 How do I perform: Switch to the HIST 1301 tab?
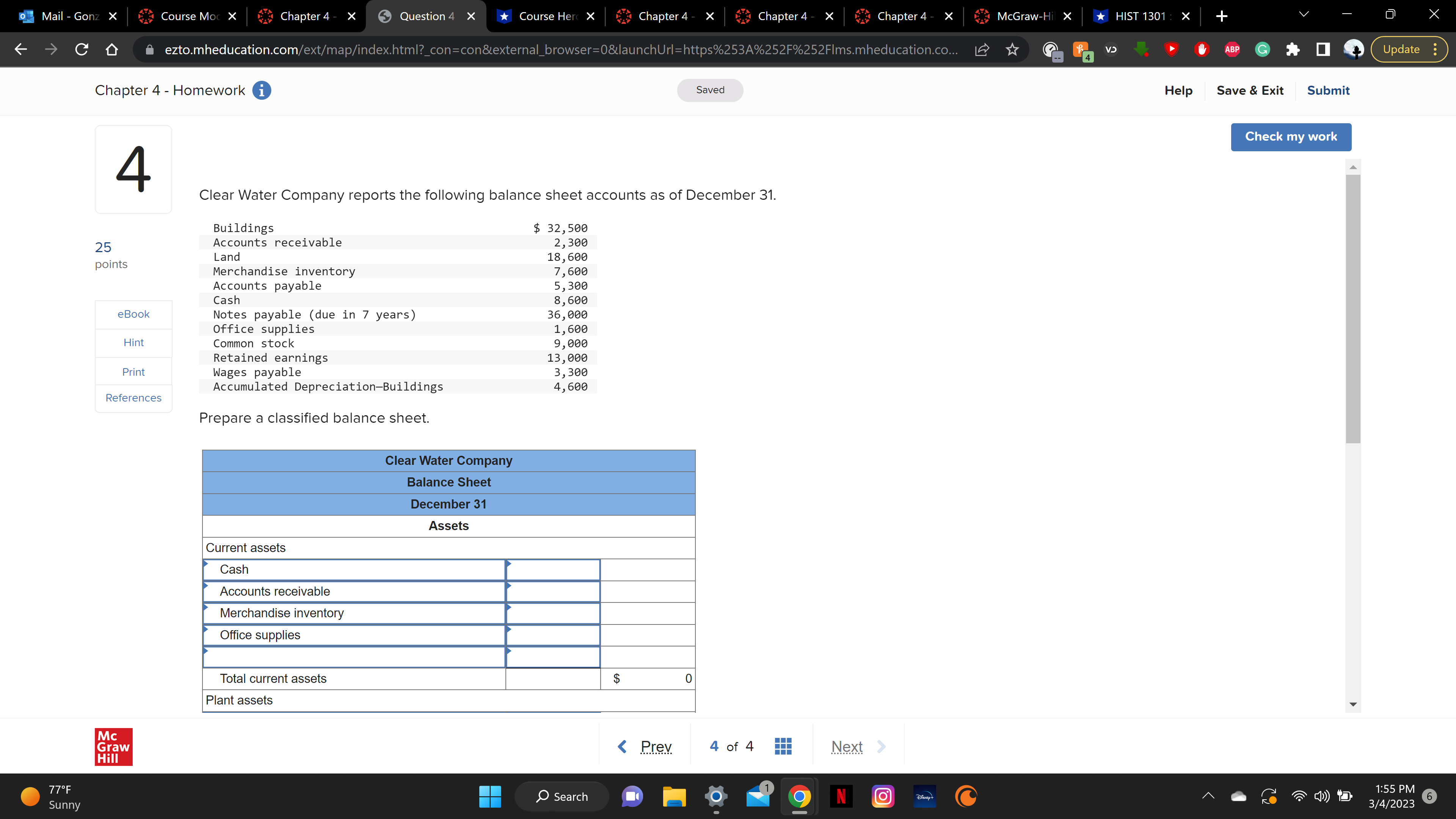(x=1139, y=16)
